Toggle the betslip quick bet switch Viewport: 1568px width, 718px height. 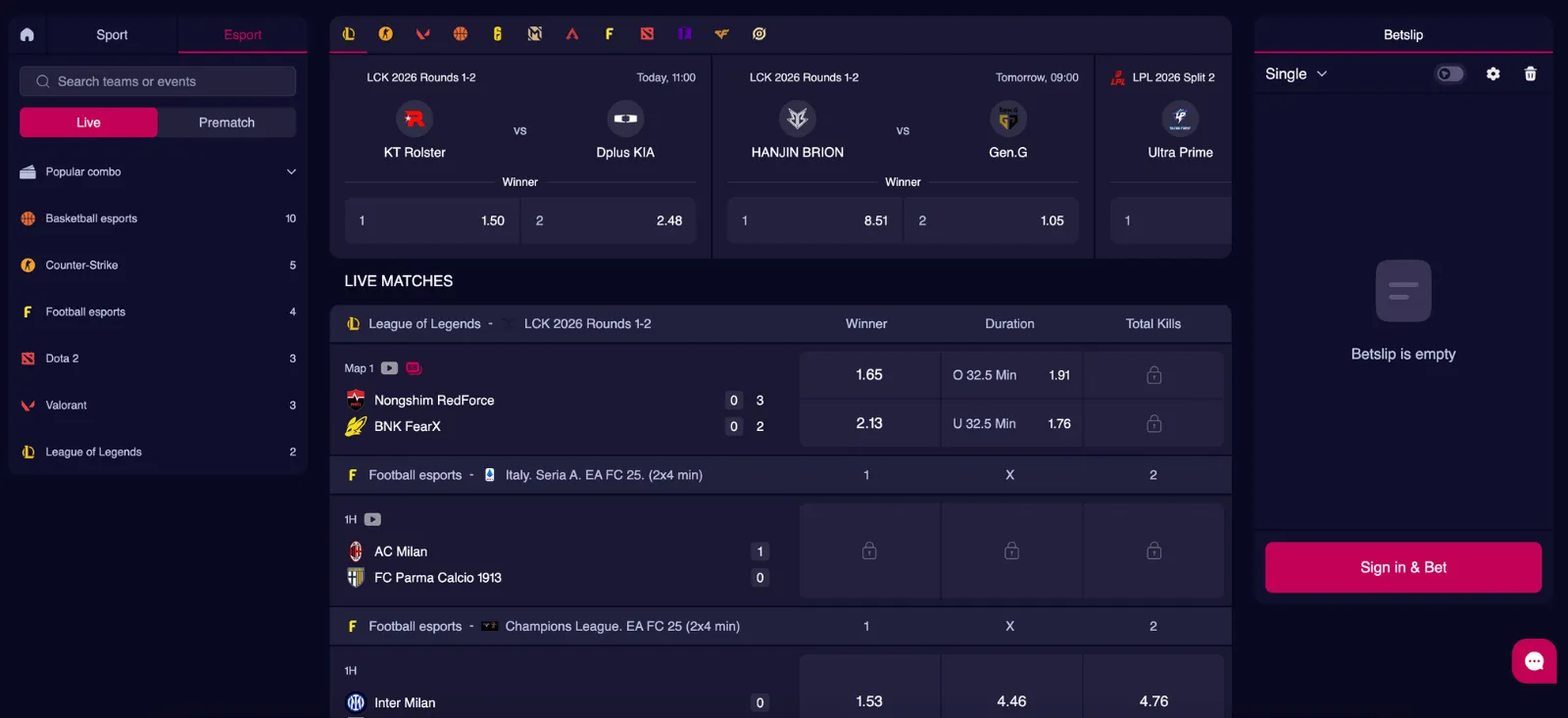[x=1449, y=74]
